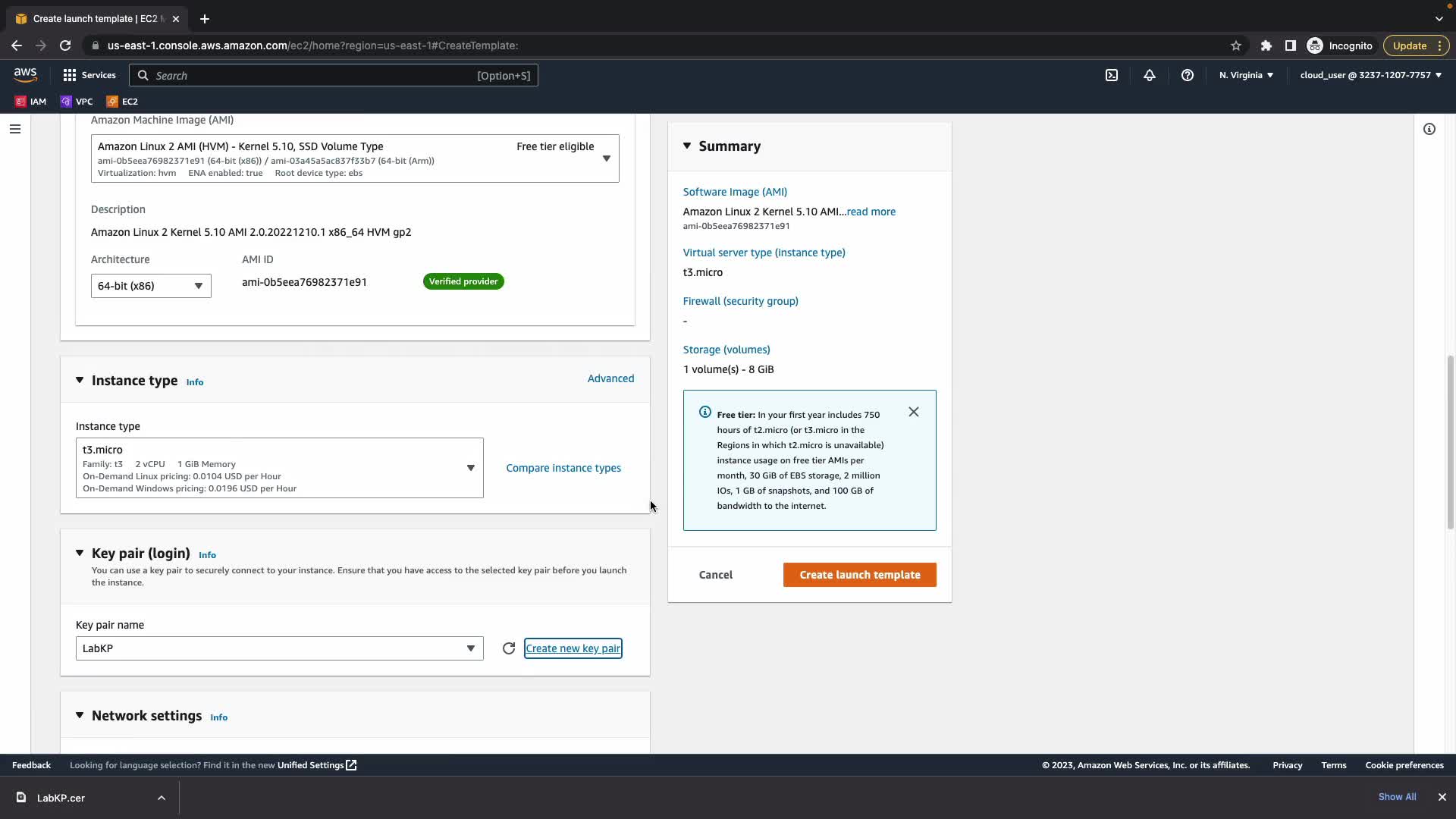
Task: Refresh the key pair list
Action: tap(509, 648)
